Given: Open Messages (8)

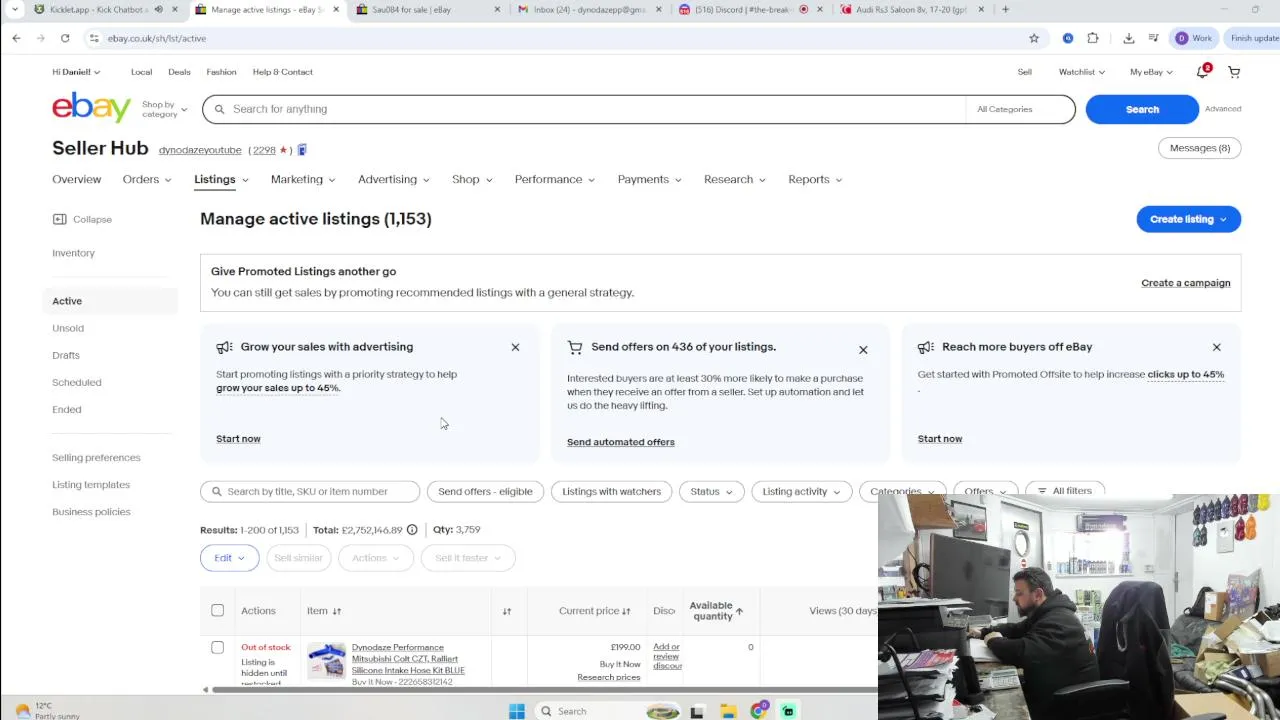Looking at the screenshot, I should [1200, 148].
